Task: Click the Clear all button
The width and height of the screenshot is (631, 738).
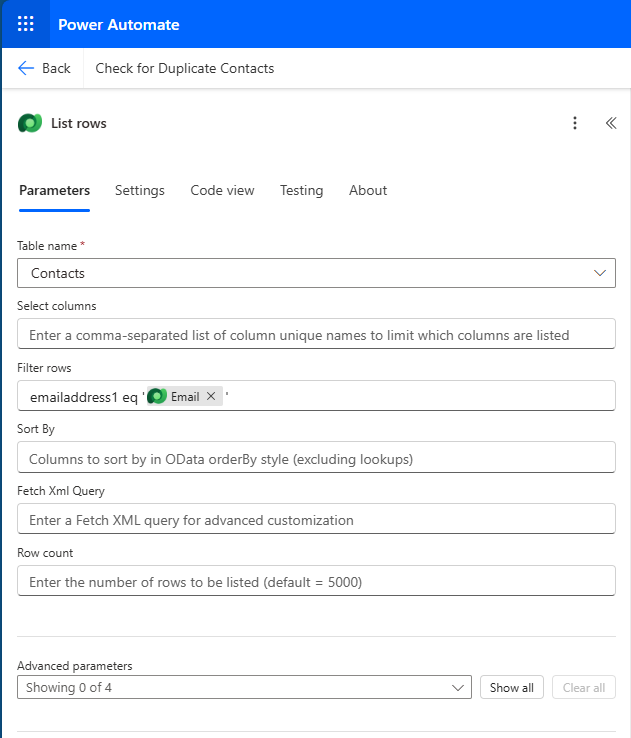Action: [584, 688]
